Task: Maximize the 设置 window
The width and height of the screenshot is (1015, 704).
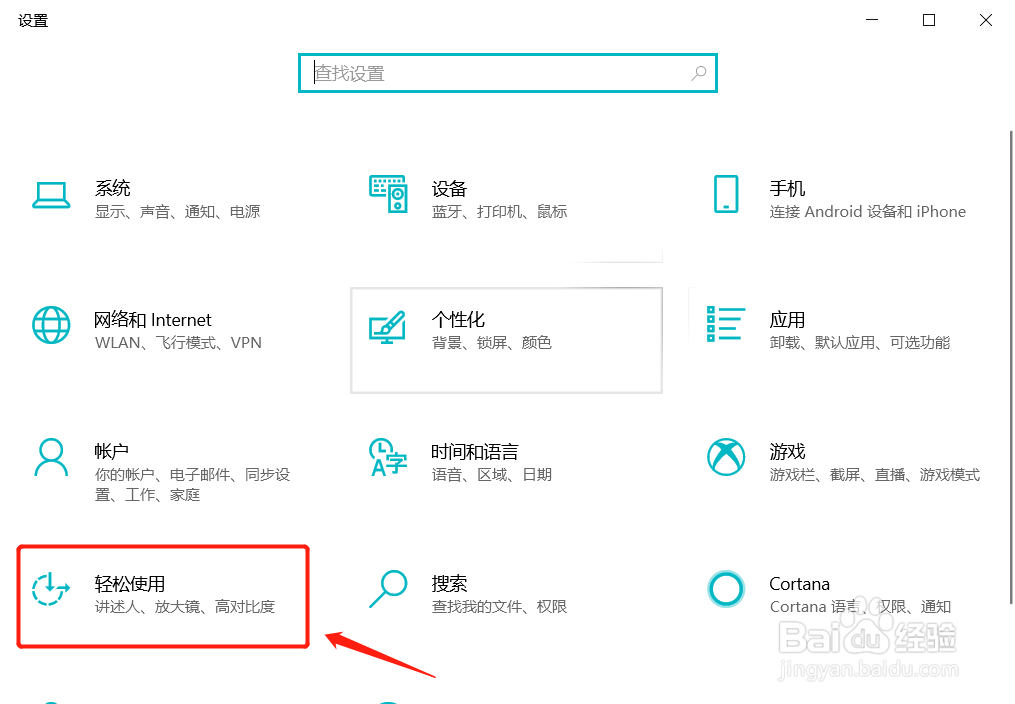Action: [929, 20]
